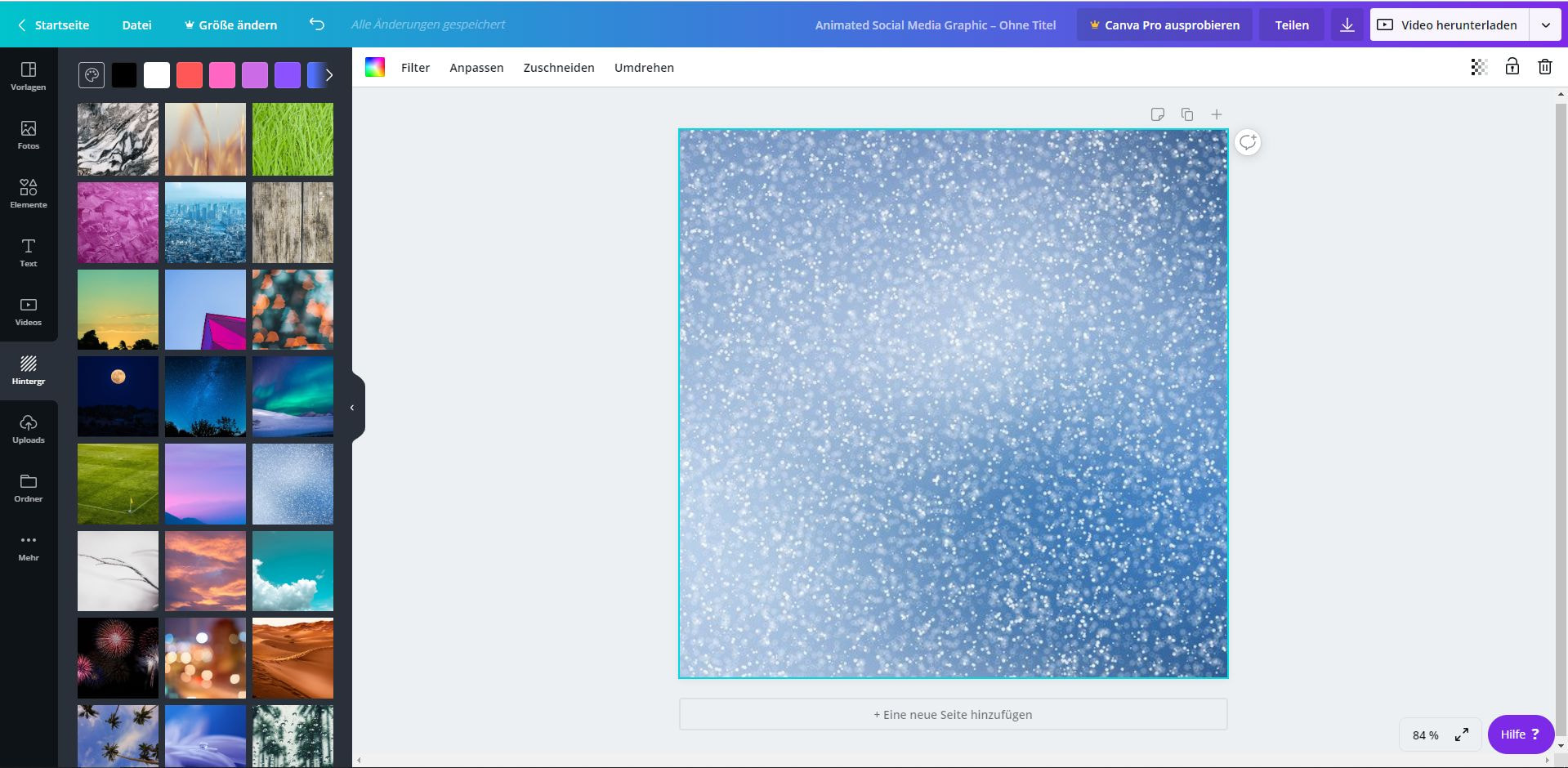Show more colors with right chevron
Image resolution: width=1568 pixels, height=768 pixels.
pos(328,75)
